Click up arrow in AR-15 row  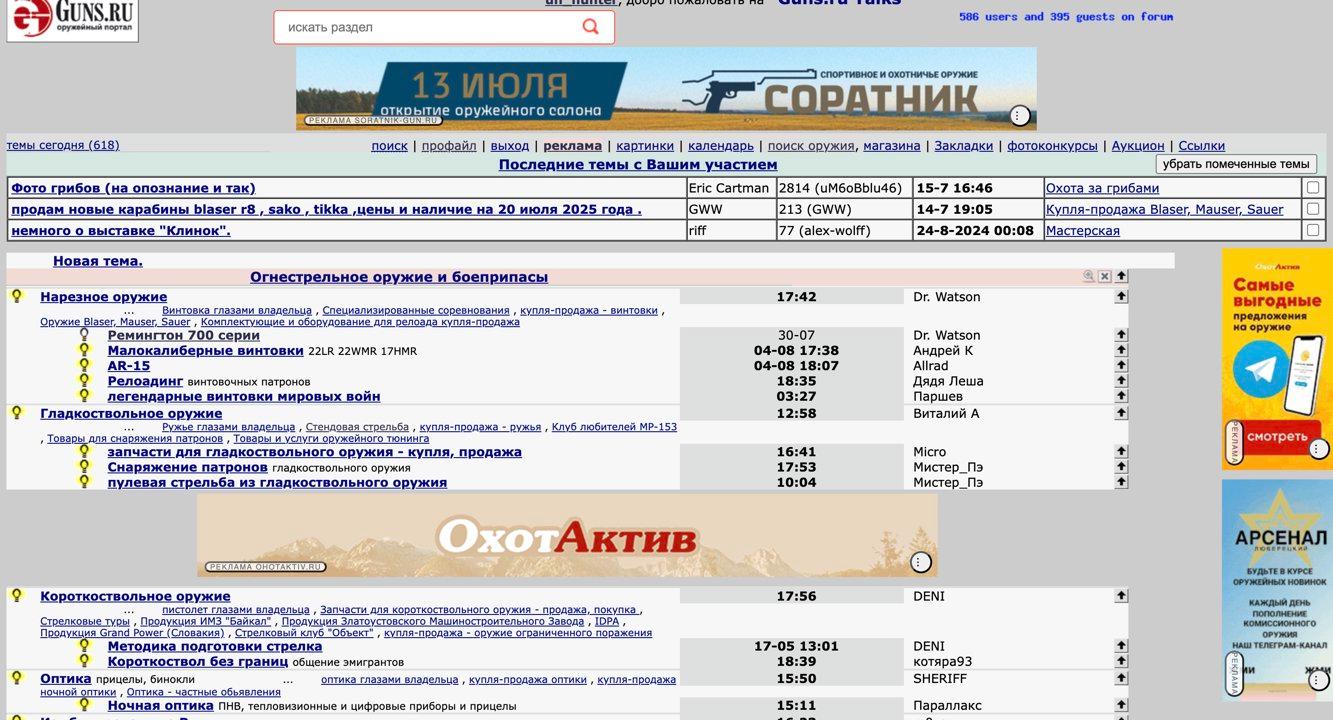point(1121,366)
